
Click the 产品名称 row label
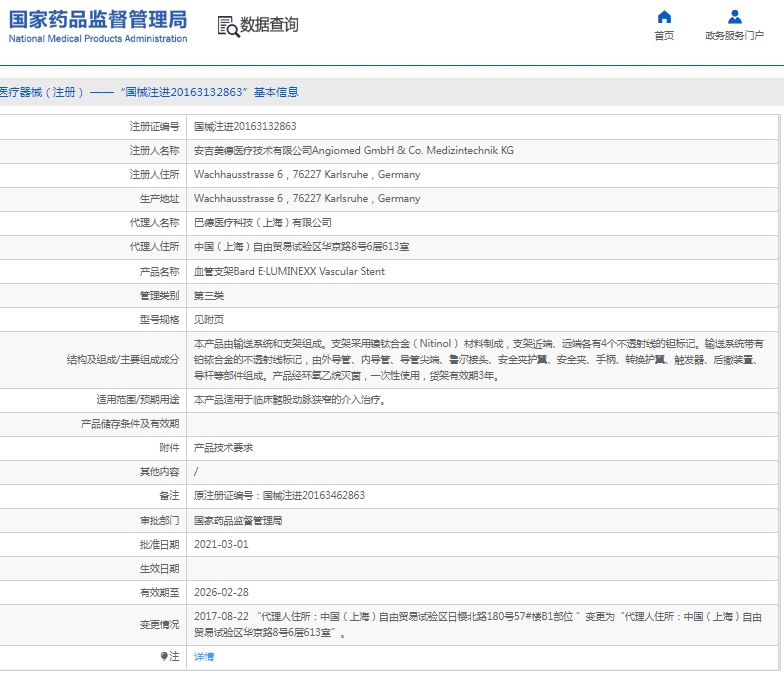(160, 272)
